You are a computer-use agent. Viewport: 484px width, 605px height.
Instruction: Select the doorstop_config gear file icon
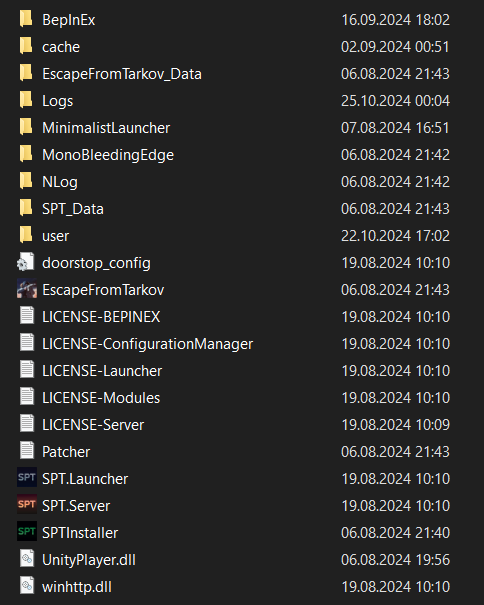26,262
